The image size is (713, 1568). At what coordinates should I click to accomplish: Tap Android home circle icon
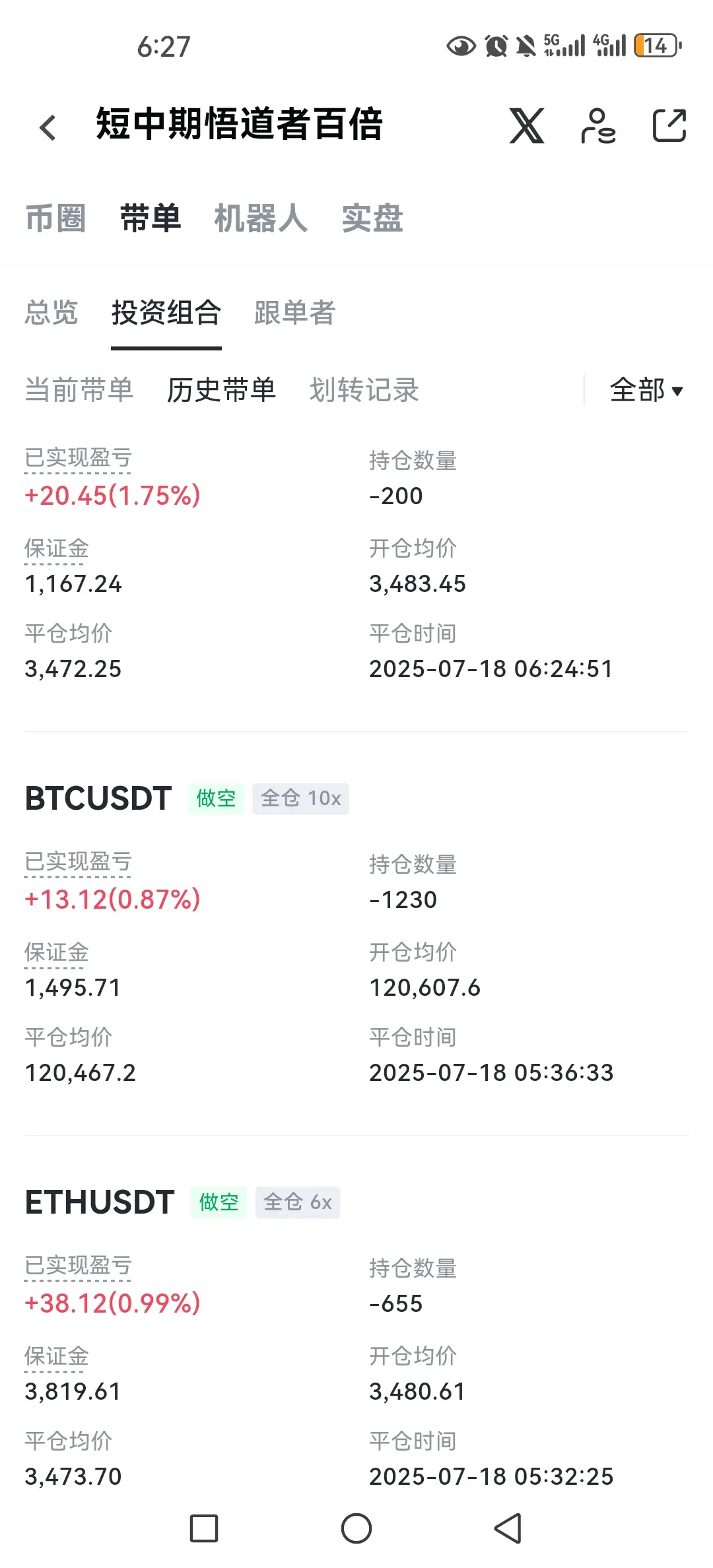pyautogui.click(x=356, y=1528)
